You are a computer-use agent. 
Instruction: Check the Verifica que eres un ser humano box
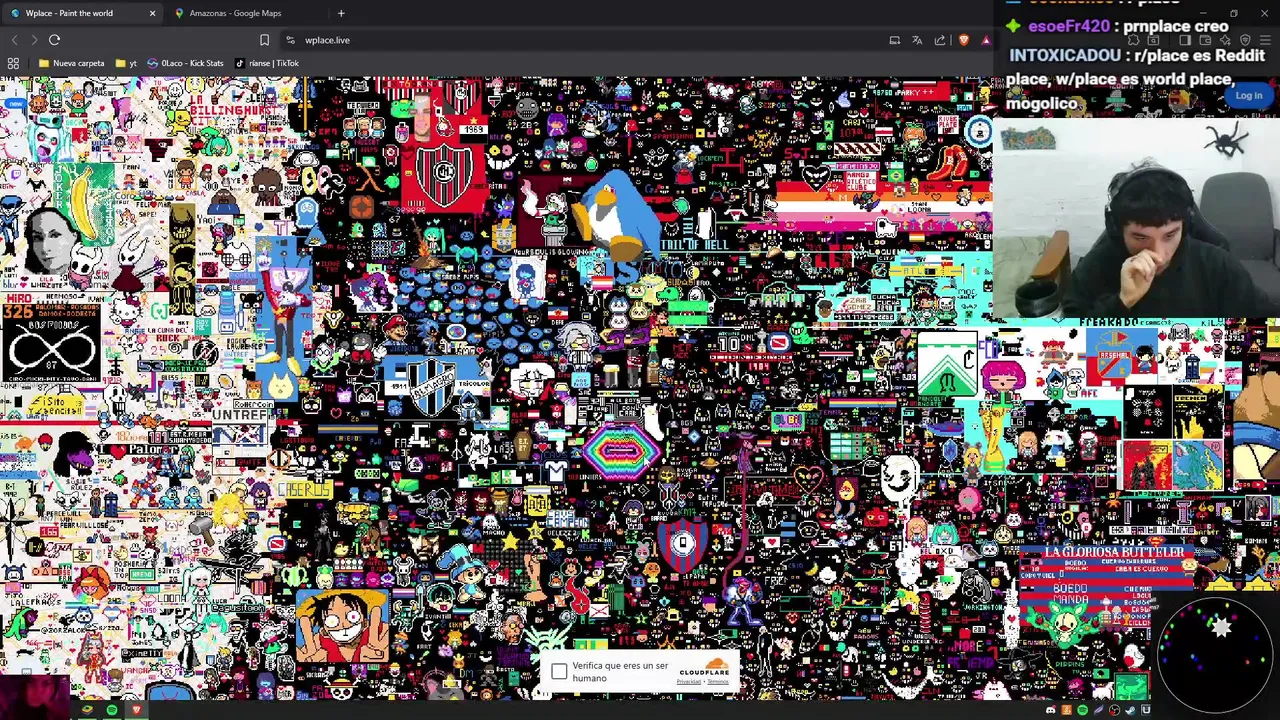(x=559, y=671)
